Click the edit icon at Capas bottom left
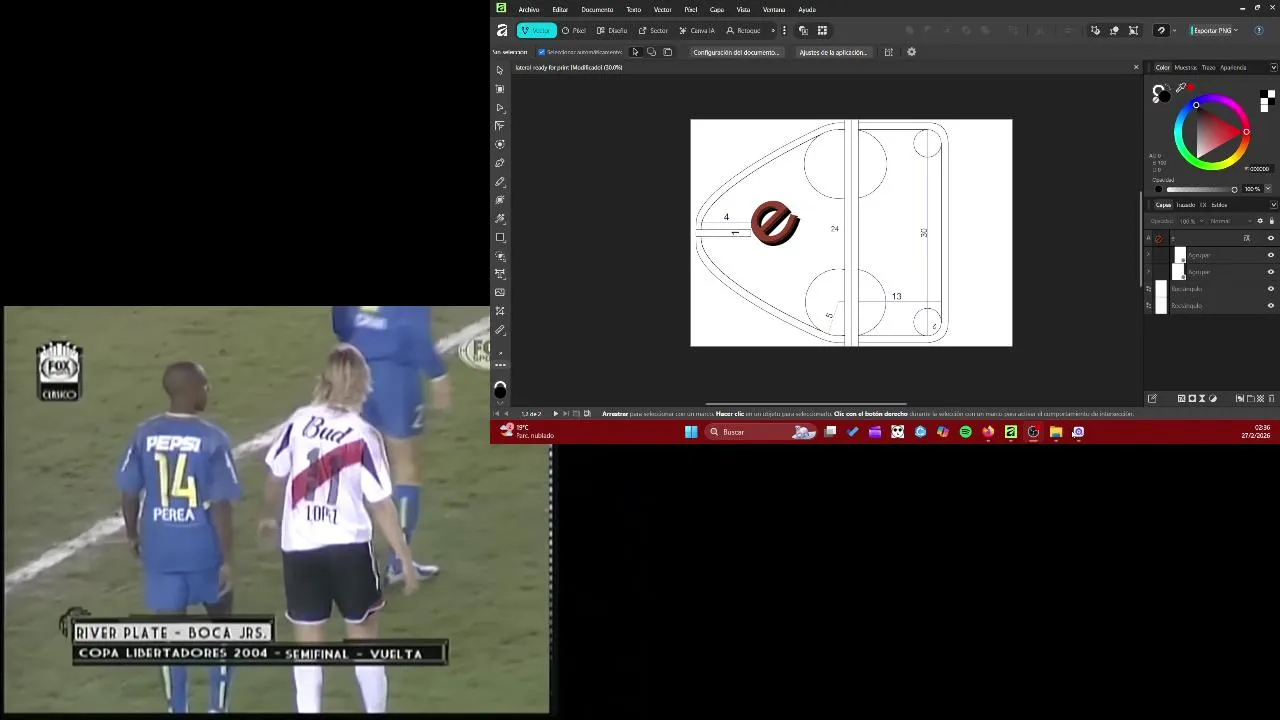 (1152, 398)
